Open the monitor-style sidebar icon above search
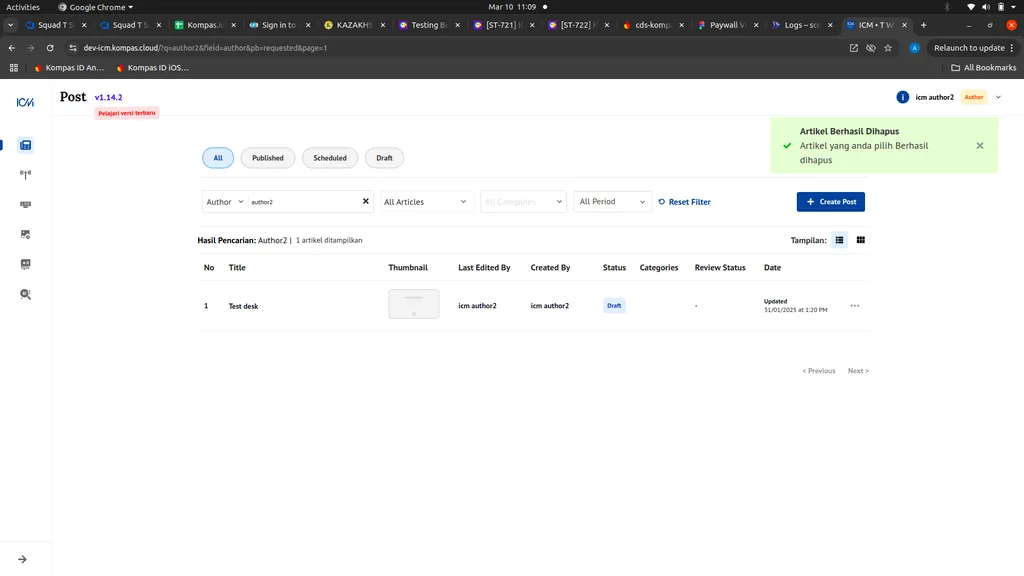1024x576 pixels. pyautogui.click(x=25, y=264)
